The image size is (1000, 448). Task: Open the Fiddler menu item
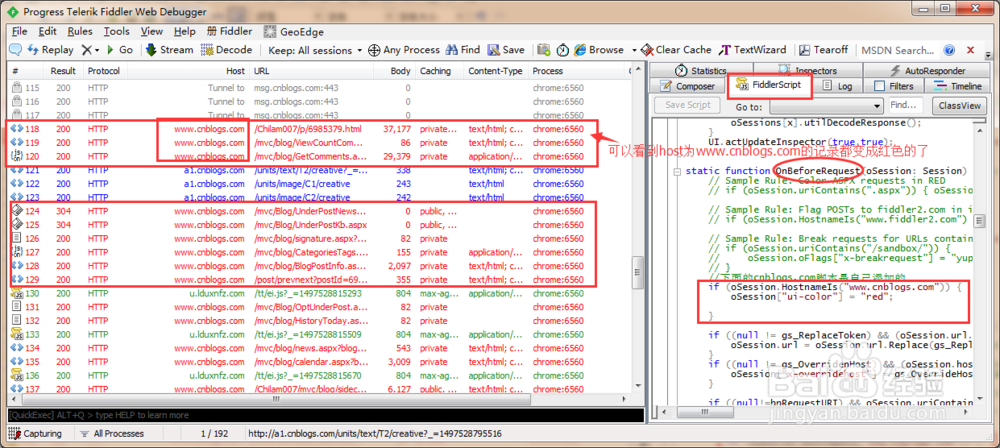point(230,31)
